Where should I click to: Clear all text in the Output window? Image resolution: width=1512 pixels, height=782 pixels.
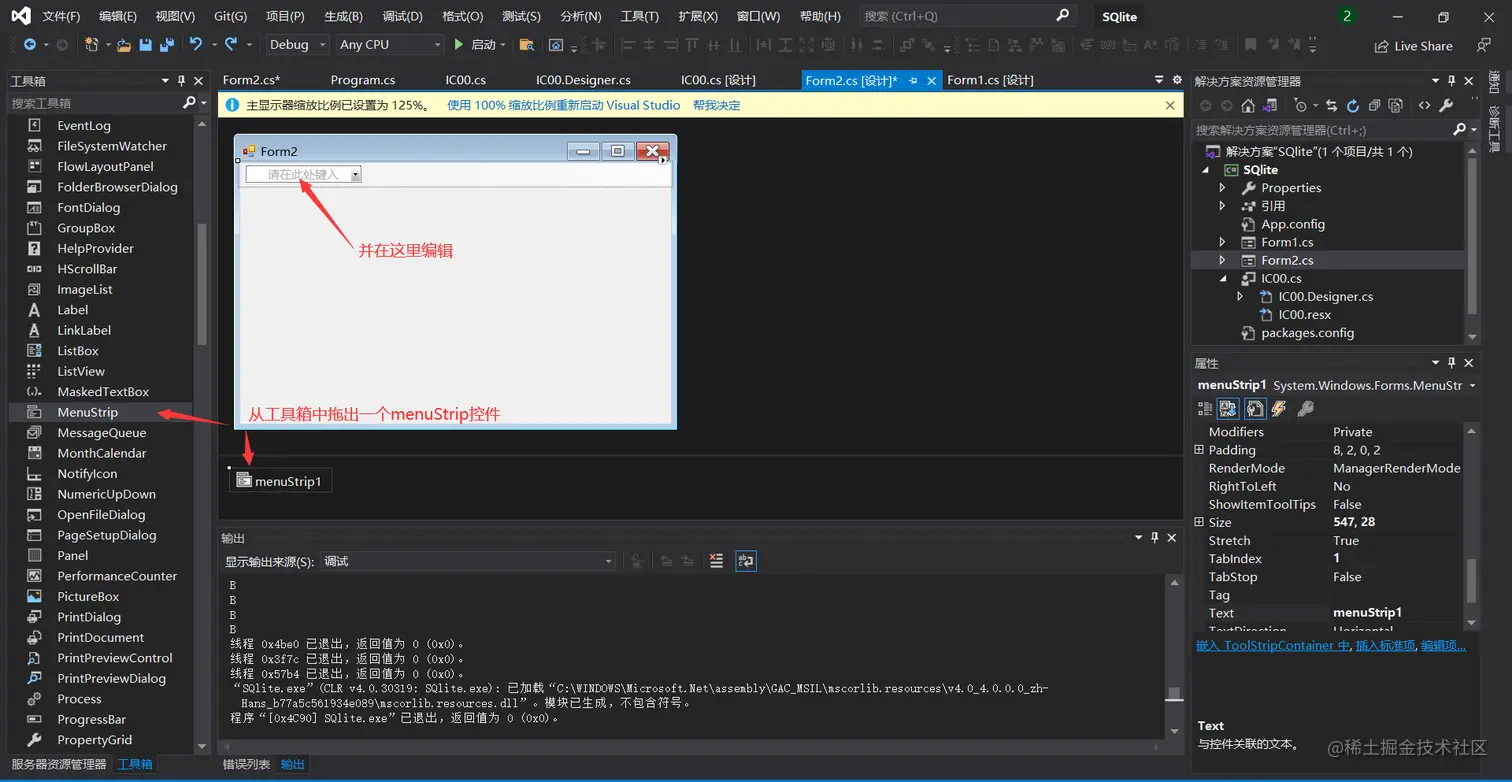(716, 560)
